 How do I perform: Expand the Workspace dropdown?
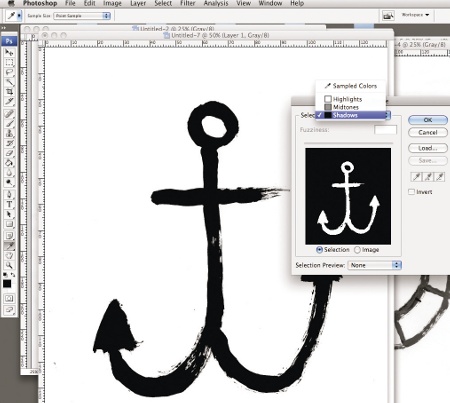tap(415, 15)
